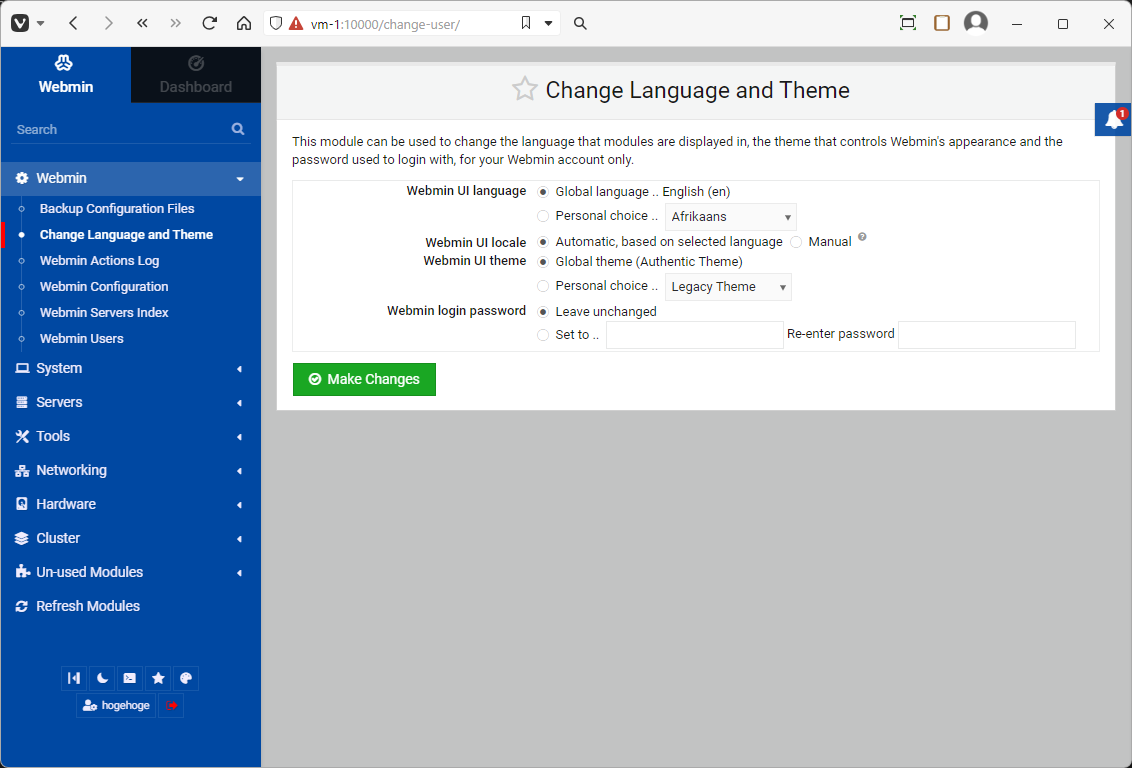Click the sidebar search magnifier
The width and height of the screenshot is (1132, 768).
238,129
